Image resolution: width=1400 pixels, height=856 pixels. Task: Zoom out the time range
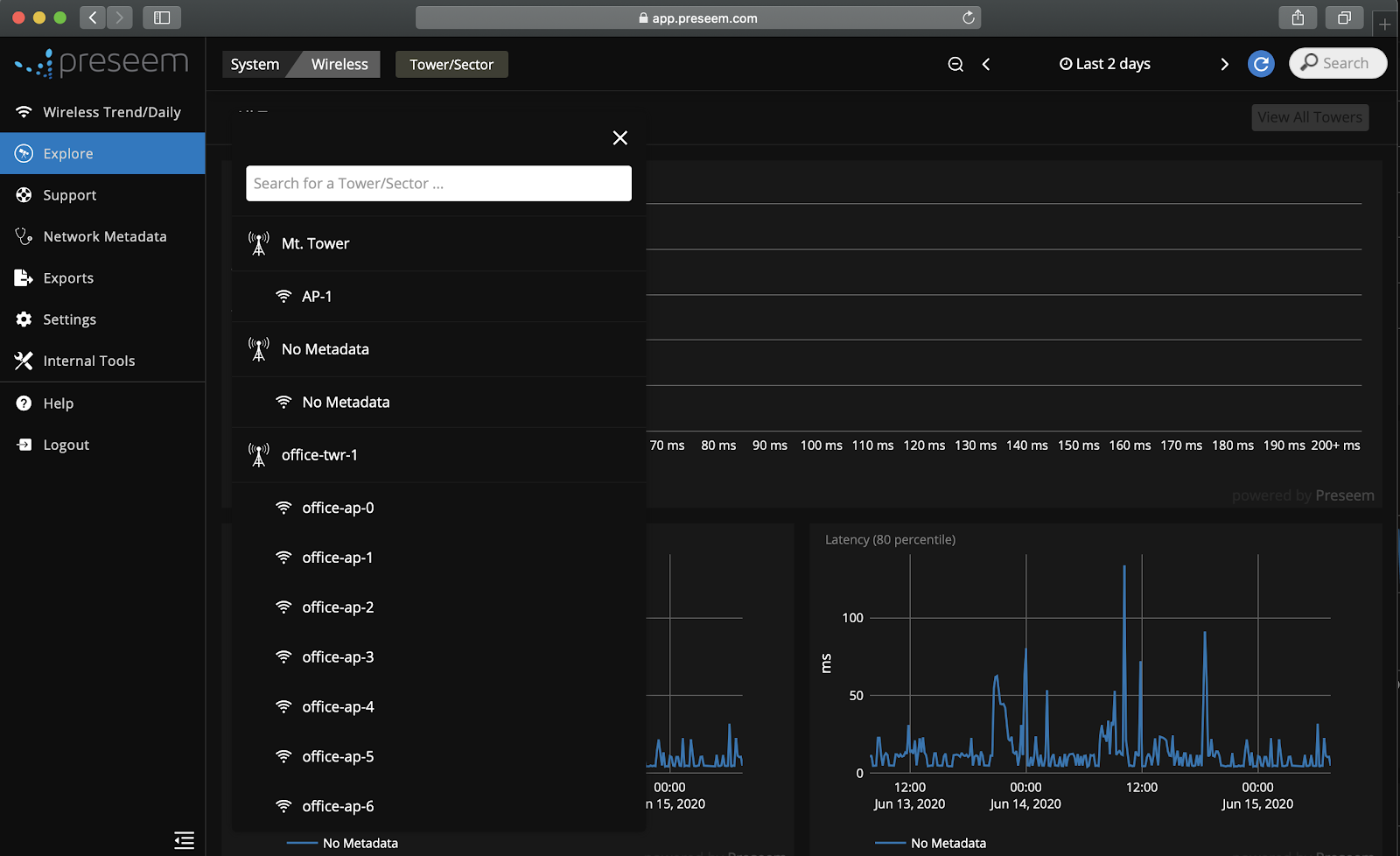[955, 64]
